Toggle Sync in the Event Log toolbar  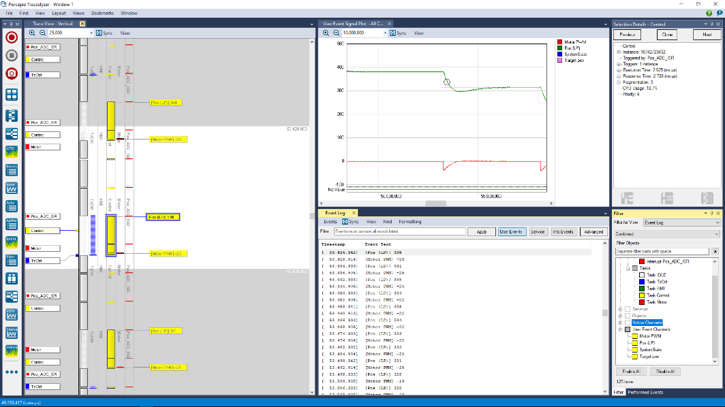(350, 222)
